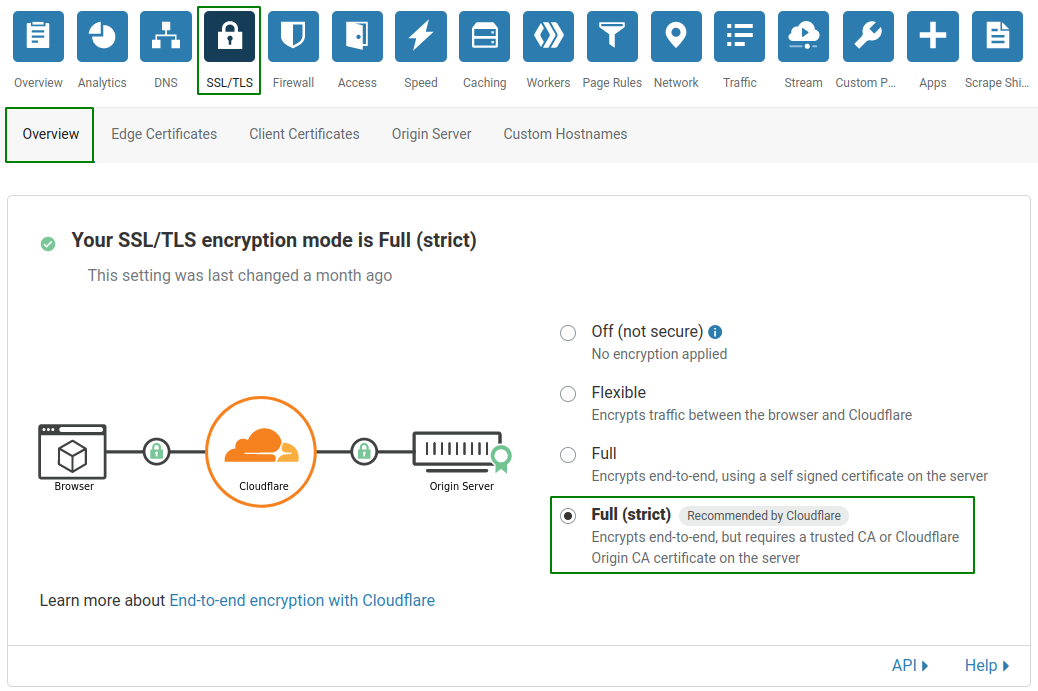Open the Speed lightning bolt icon
The height and width of the screenshot is (691, 1038).
coord(421,36)
